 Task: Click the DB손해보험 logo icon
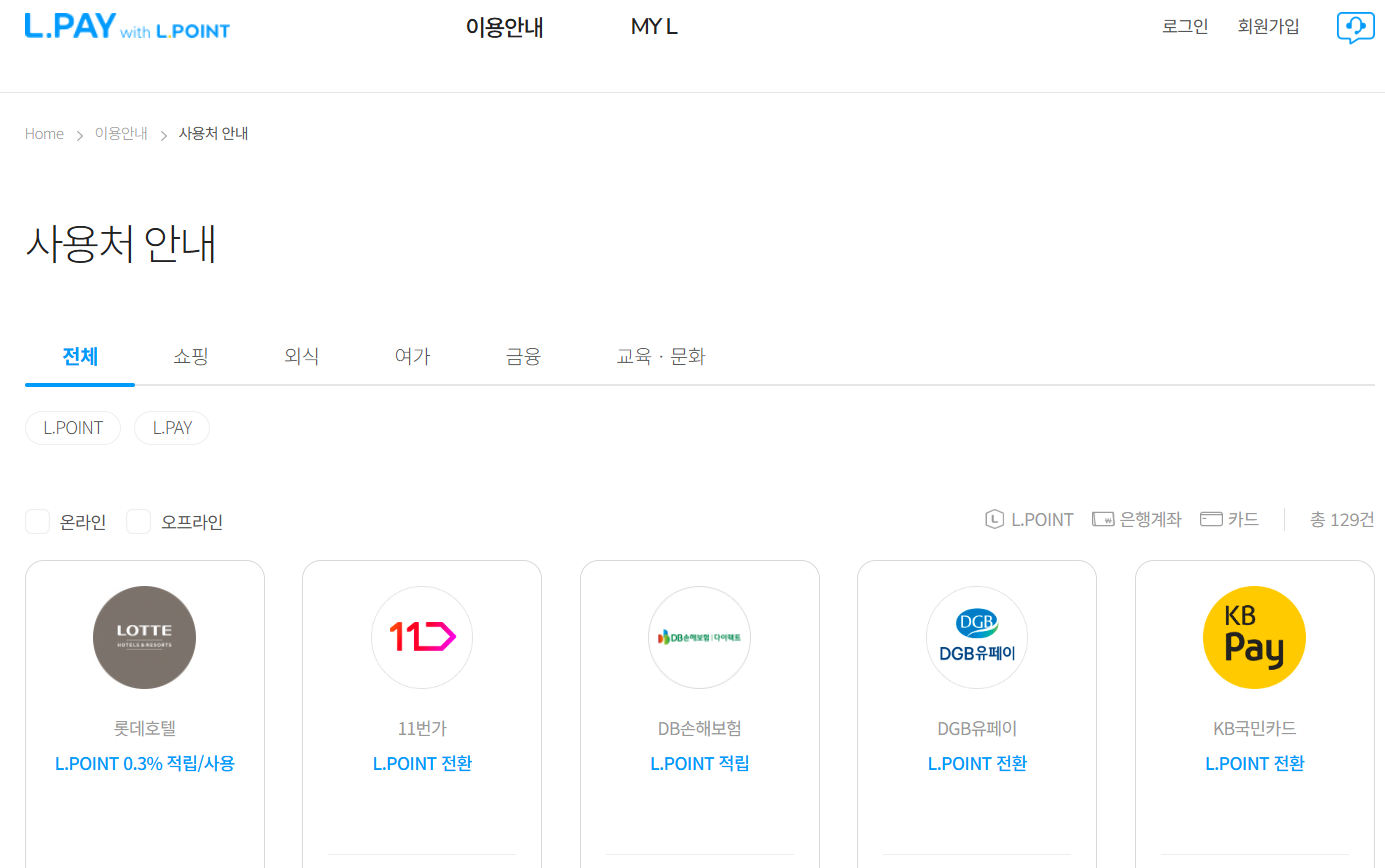click(699, 637)
